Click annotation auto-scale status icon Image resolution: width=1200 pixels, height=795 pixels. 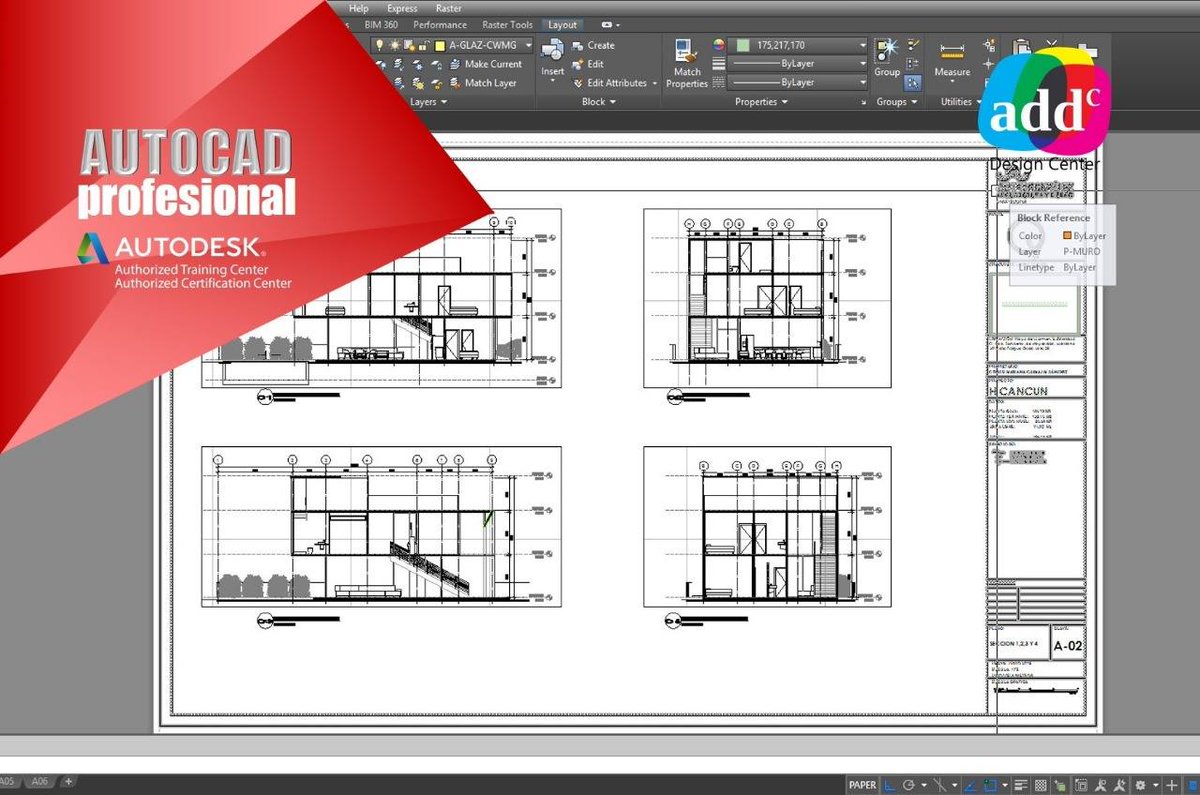(1119, 784)
